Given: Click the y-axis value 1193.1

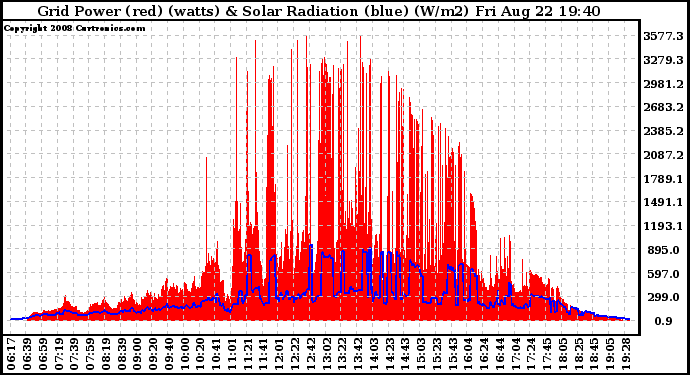Looking at the screenshot, I should click(x=664, y=226).
